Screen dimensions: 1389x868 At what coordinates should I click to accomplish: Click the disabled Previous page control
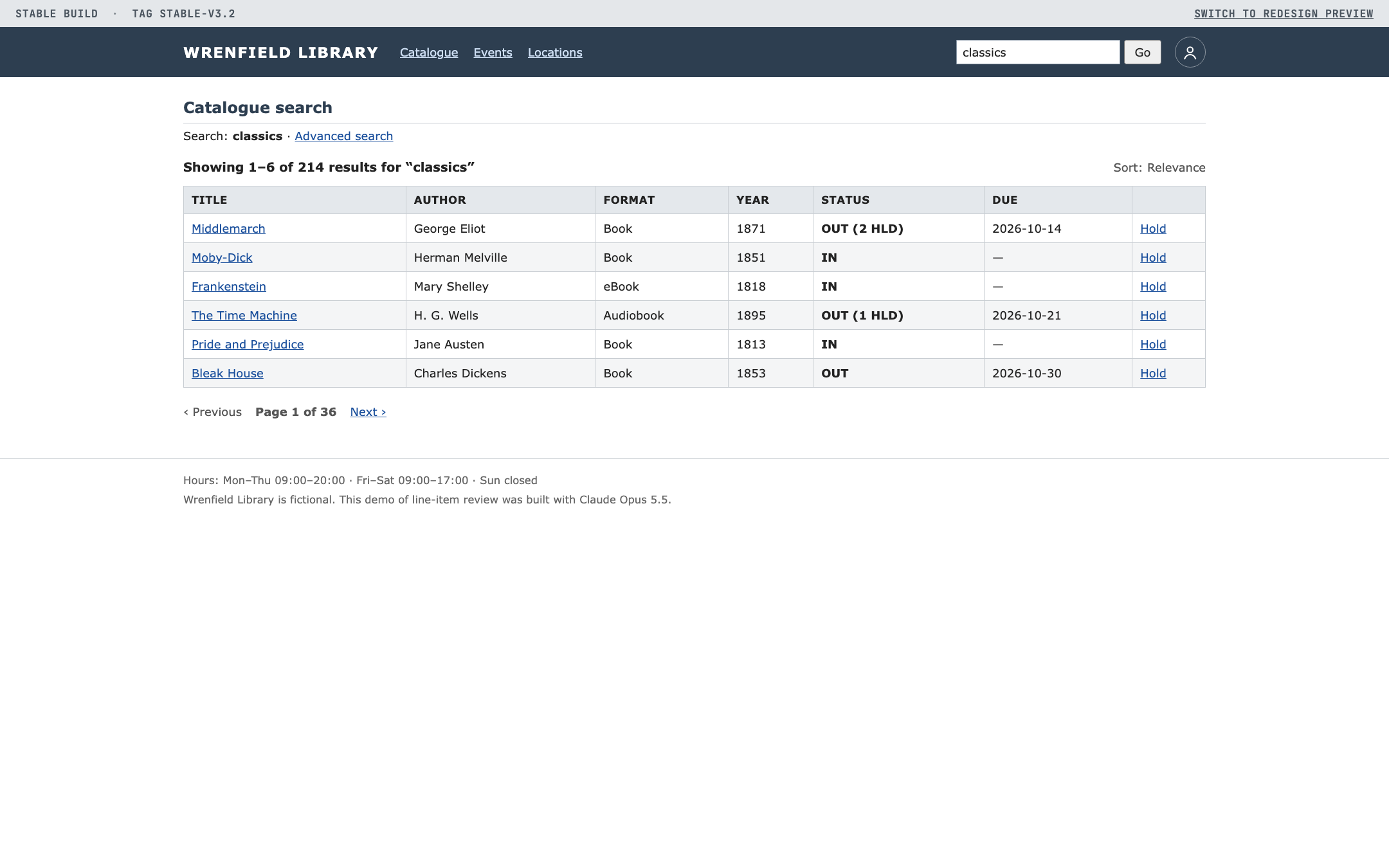213,412
